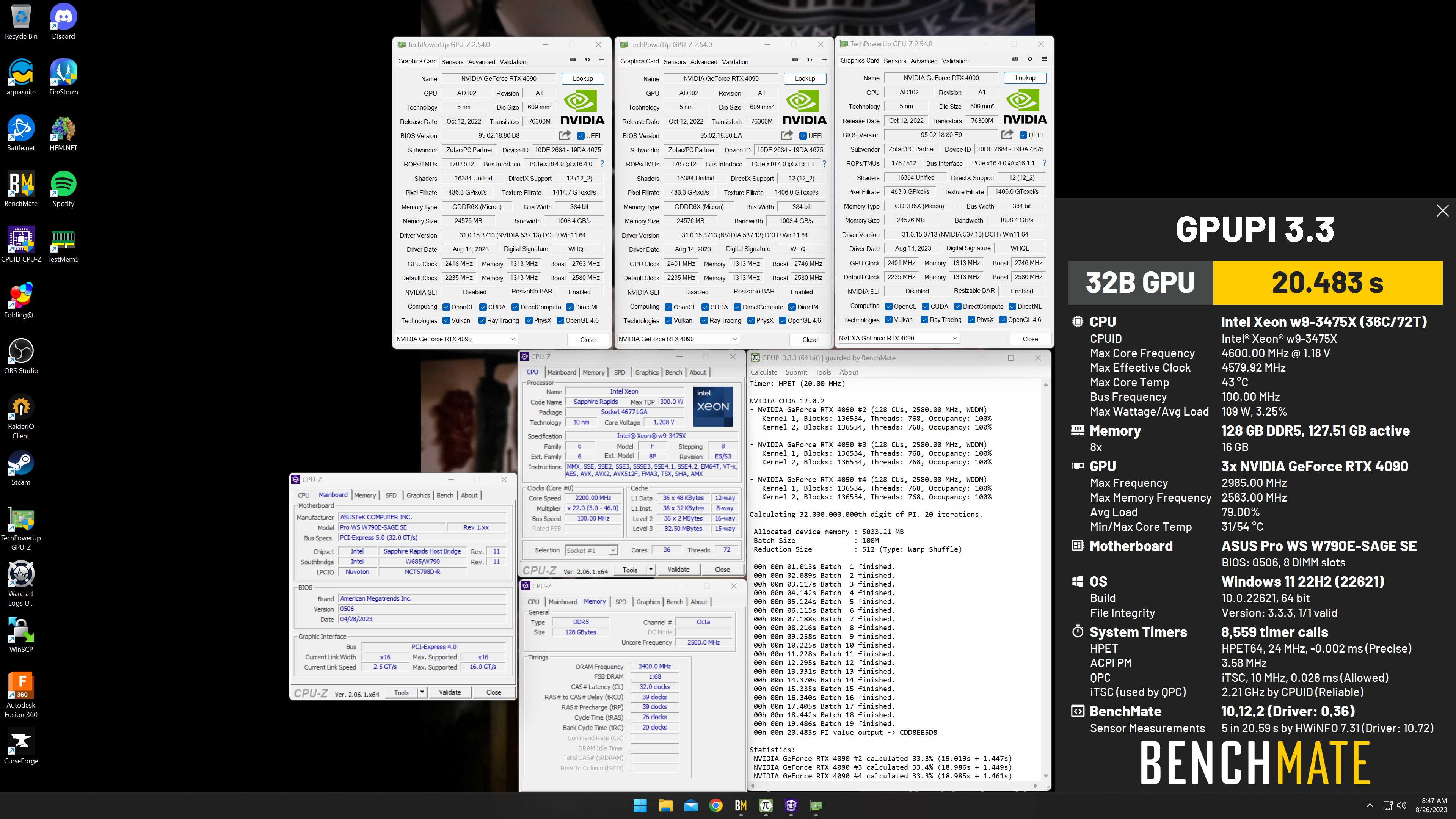The width and height of the screenshot is (1456, 819).
Task: Open the WinSCP desktop shortcut
Action: coord(21,635)
